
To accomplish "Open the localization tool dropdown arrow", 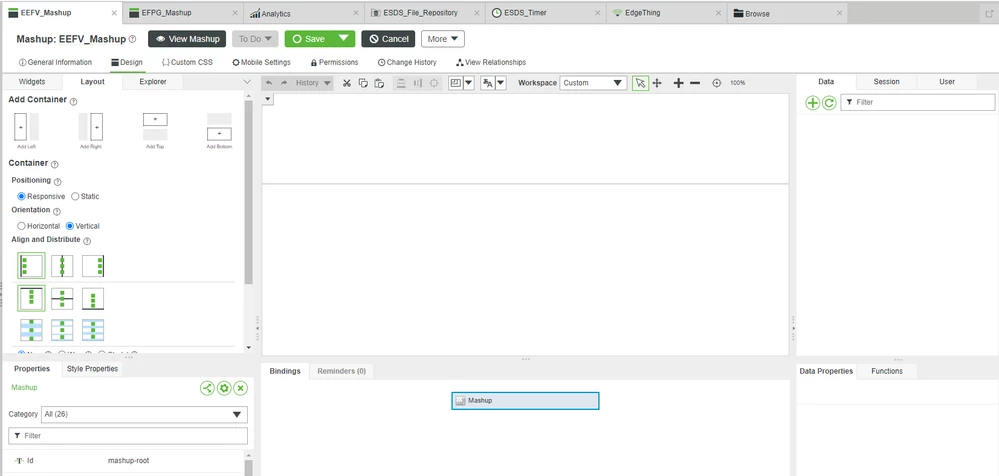I will [501, 83].
